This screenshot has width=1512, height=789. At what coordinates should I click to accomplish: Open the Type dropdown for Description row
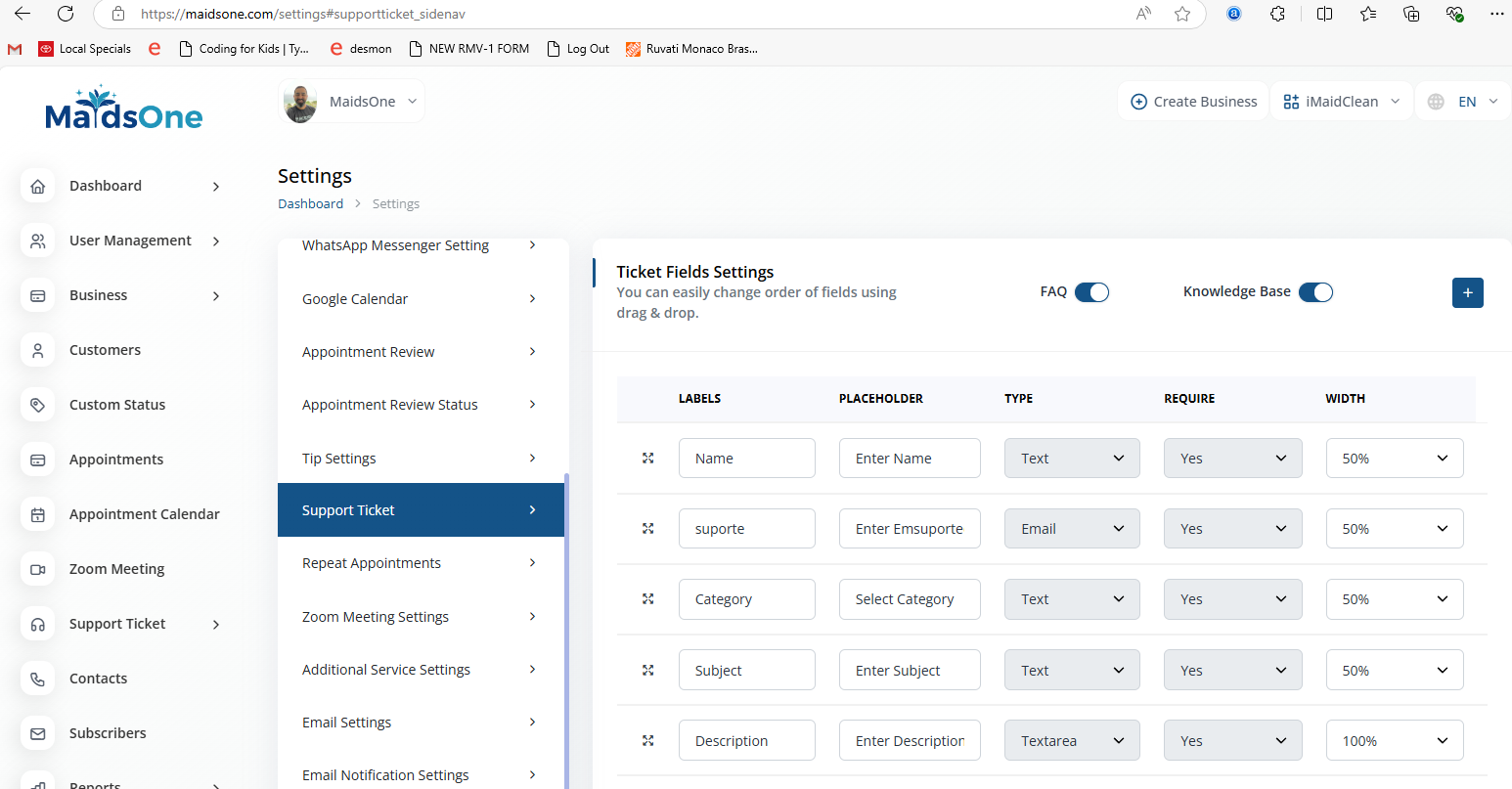click(1072, 740)
